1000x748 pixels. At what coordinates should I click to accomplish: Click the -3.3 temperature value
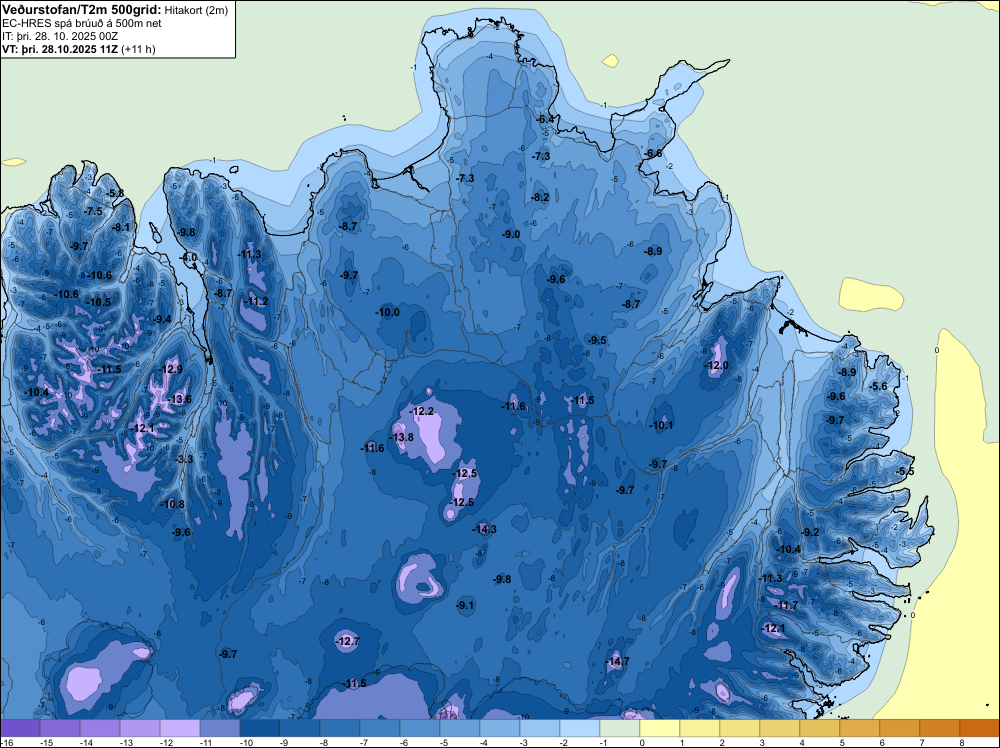point(184,459)
